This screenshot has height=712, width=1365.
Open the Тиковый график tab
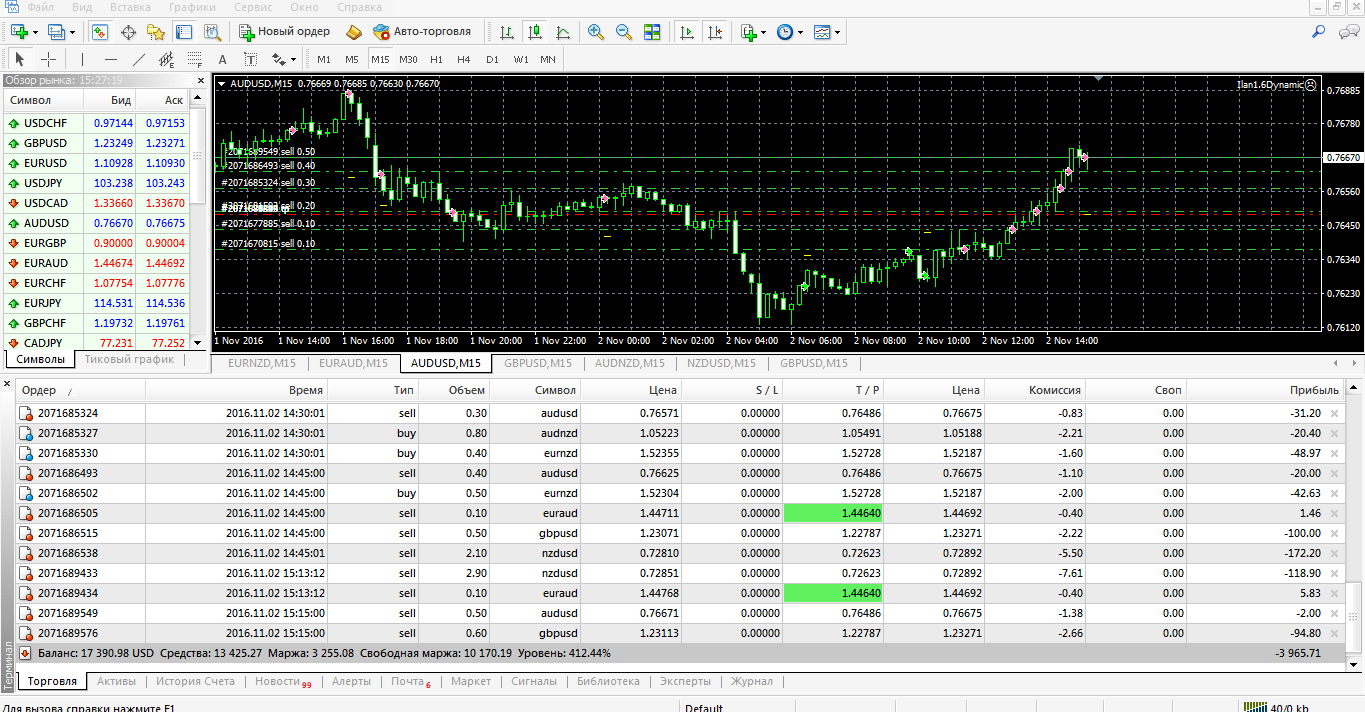tap(129, 359)
